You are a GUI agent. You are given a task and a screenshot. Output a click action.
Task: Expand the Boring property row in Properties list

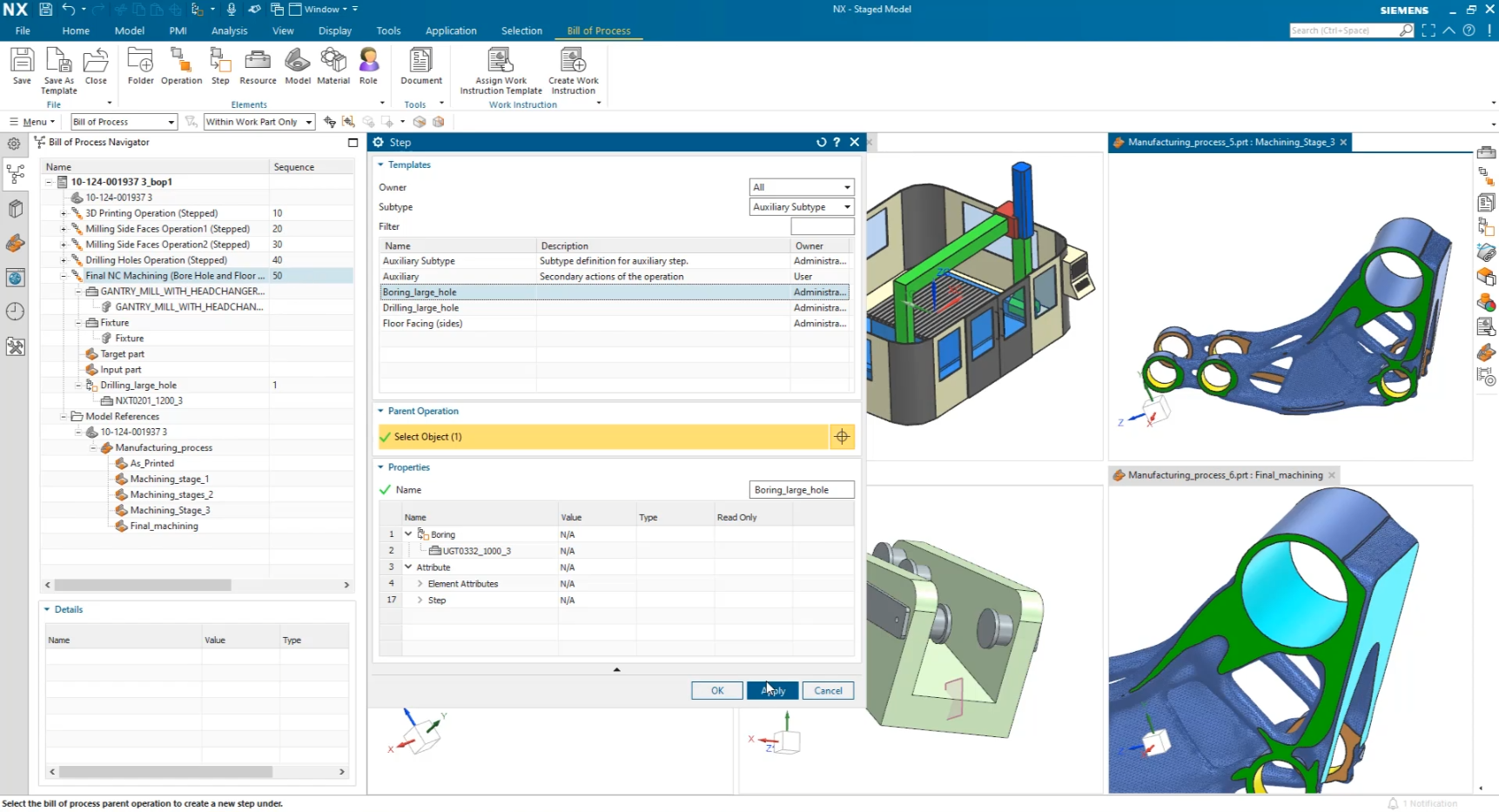click(407, 534)
